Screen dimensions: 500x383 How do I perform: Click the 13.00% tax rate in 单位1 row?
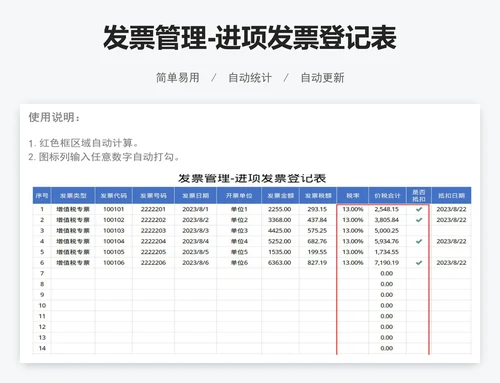[353, 209]
